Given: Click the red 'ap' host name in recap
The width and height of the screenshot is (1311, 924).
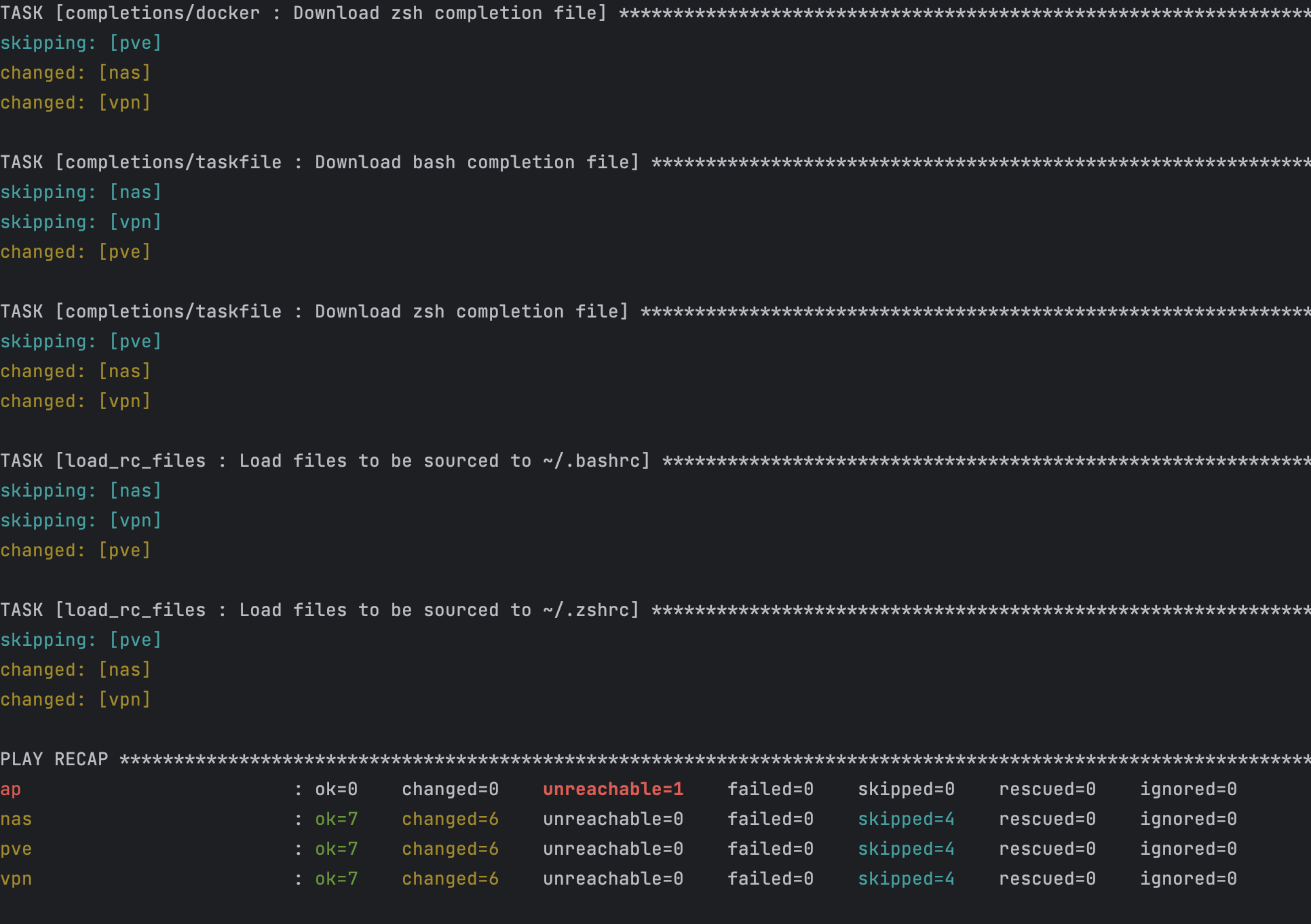Looking at the screenshot, I should (x=11, y=790).
